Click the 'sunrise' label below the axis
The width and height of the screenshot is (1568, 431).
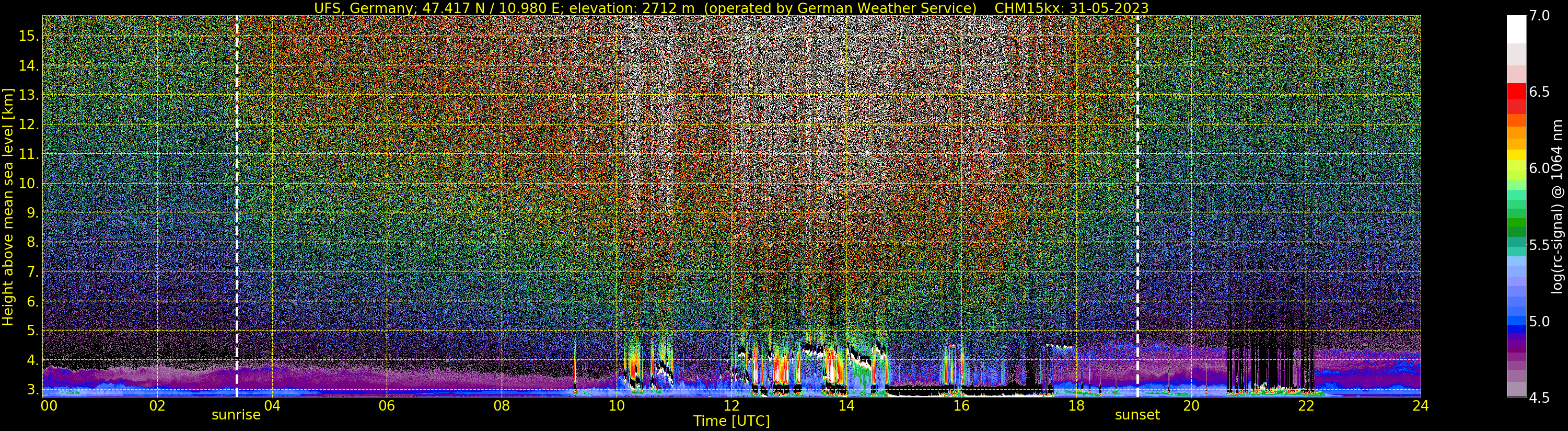pos(236,415)
